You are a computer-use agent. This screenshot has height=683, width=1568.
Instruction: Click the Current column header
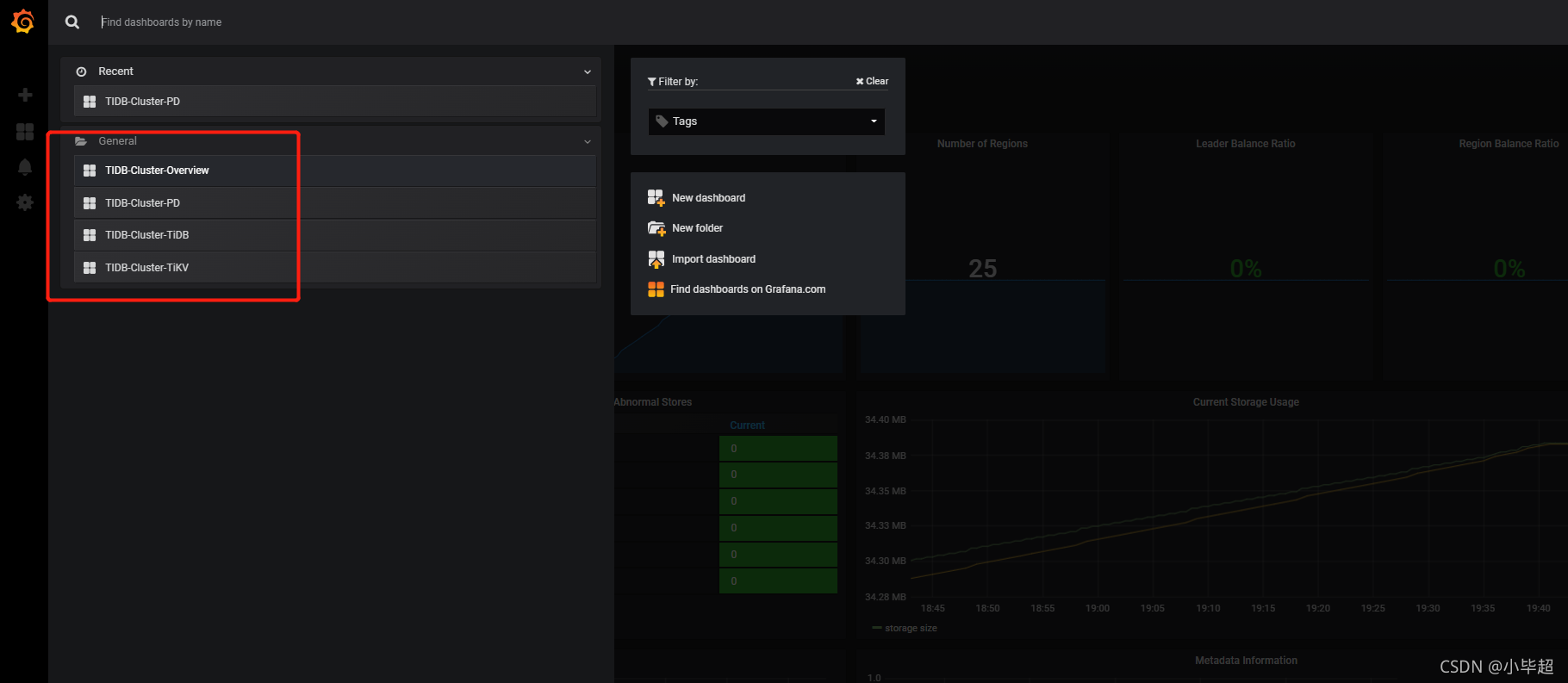[747, 425]
